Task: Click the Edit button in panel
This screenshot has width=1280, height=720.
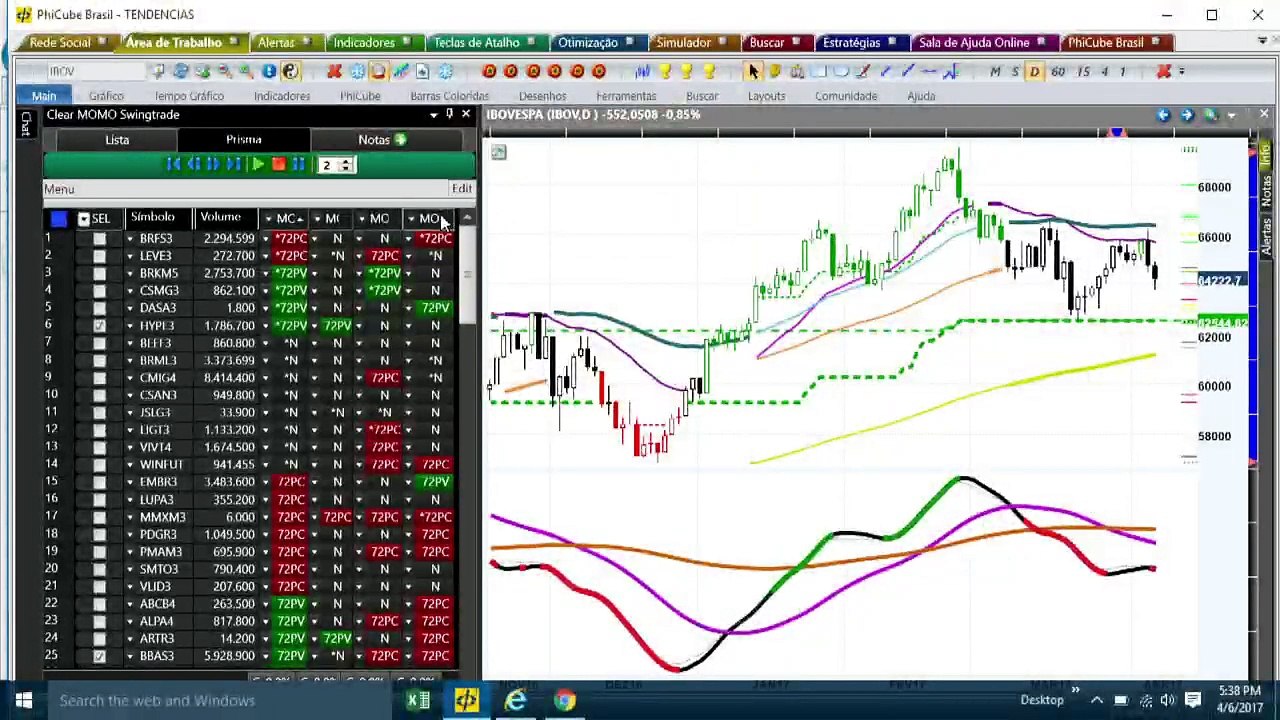Action: coord(461,189)
